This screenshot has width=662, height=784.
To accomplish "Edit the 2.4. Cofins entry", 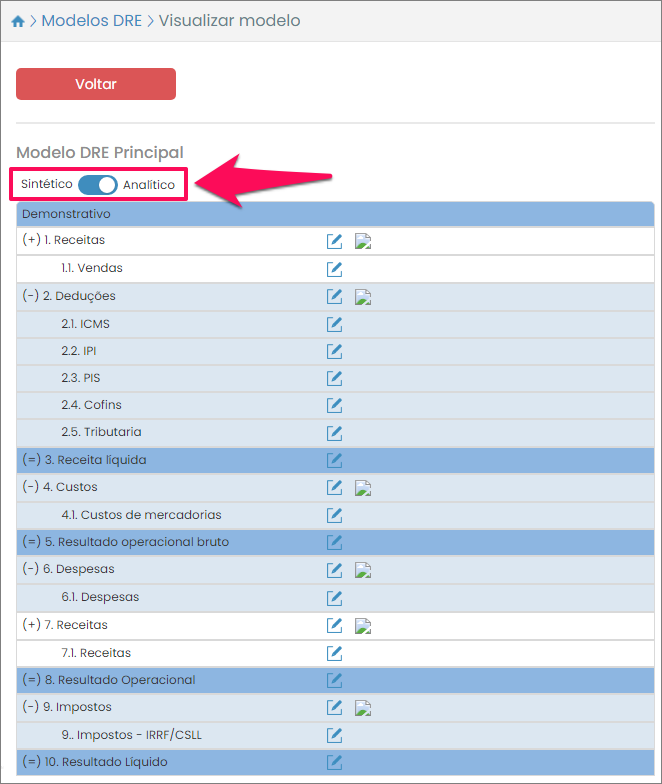I will coord(335,406).
